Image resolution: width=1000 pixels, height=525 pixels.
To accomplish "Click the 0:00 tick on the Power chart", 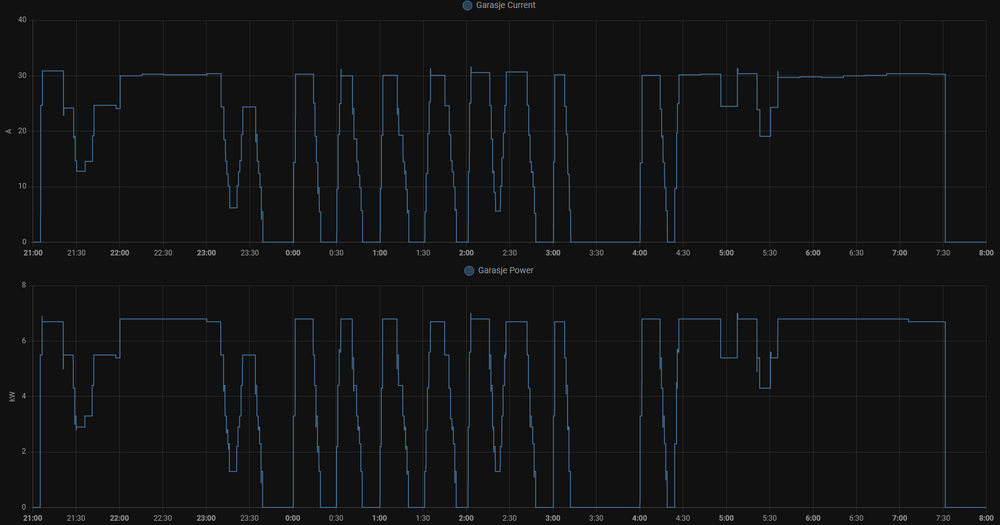I will coord(292,518).
